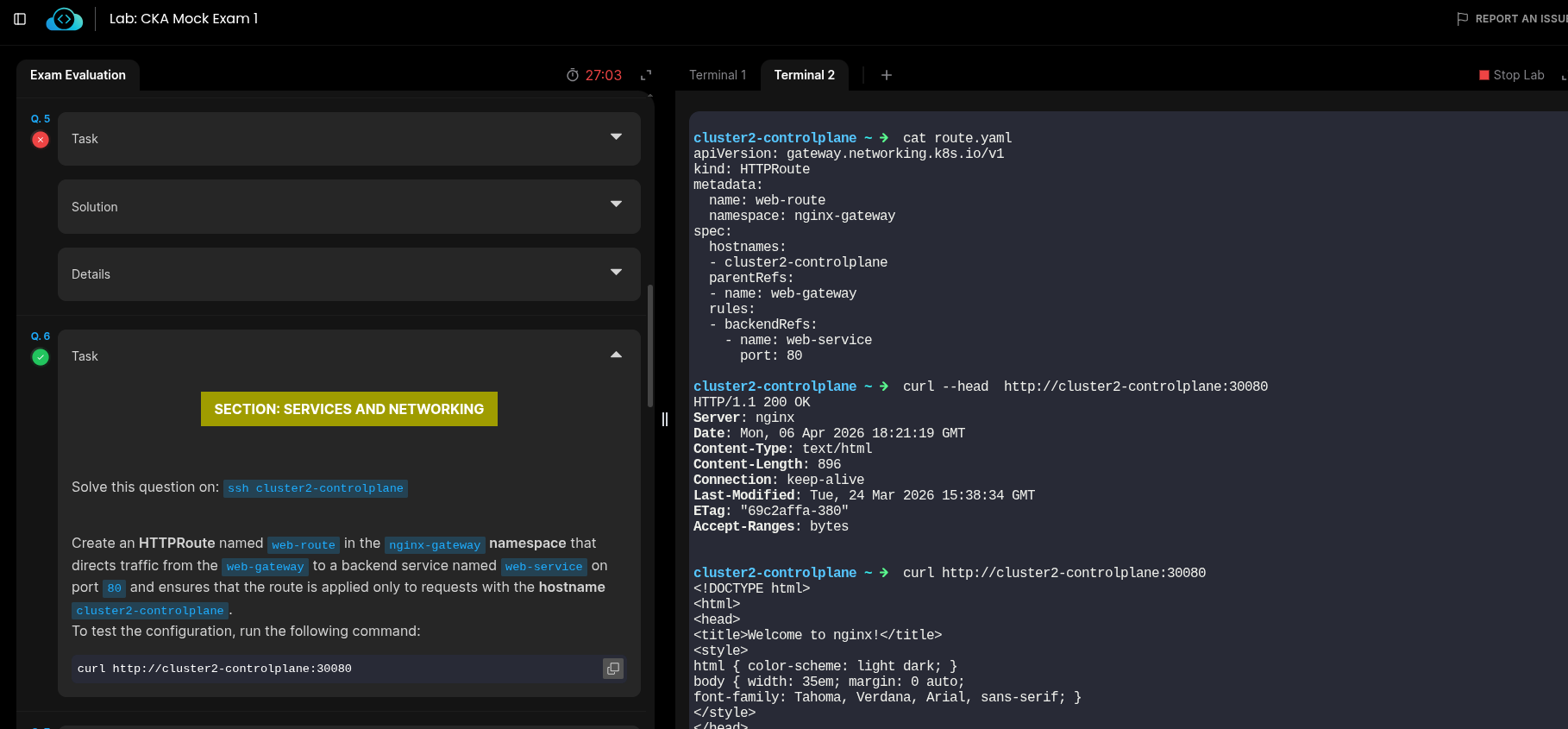Click the green passed status icon for Q.6
The width and height of the screenshot is (1568, 729).
tap(41, 357)
